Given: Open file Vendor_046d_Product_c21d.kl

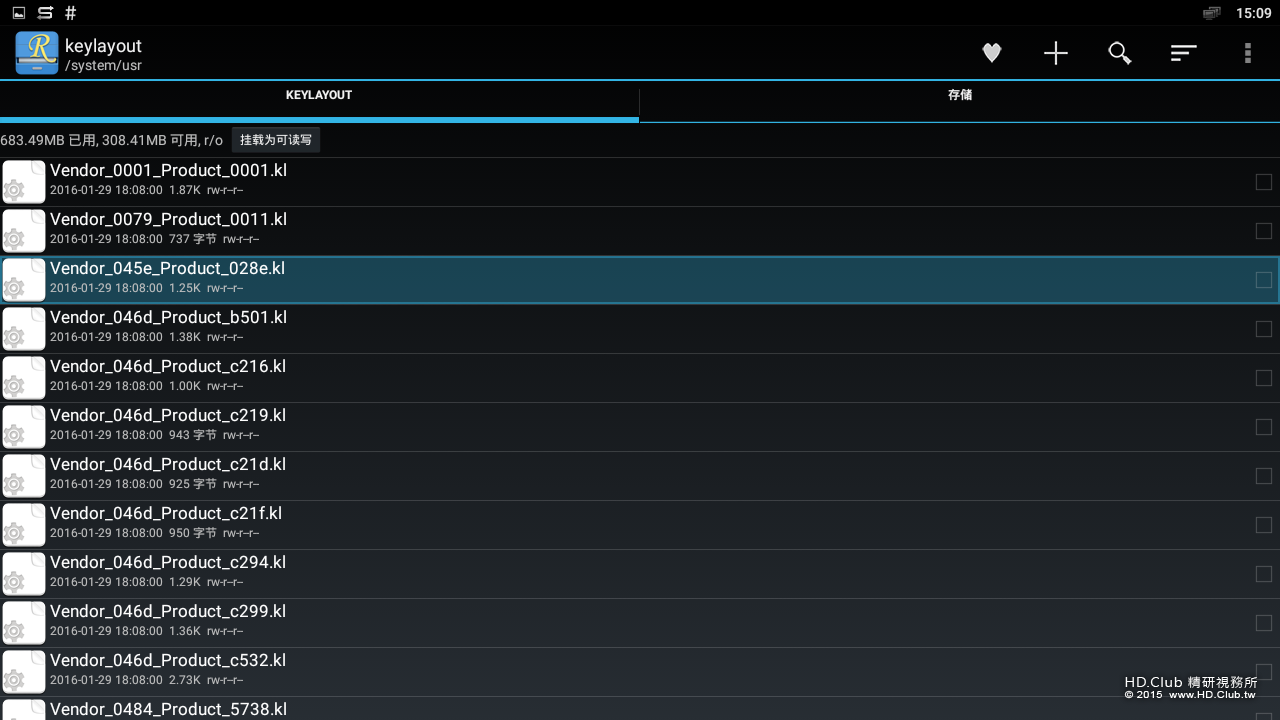Looking at the screenshot, I should (640, 476).
